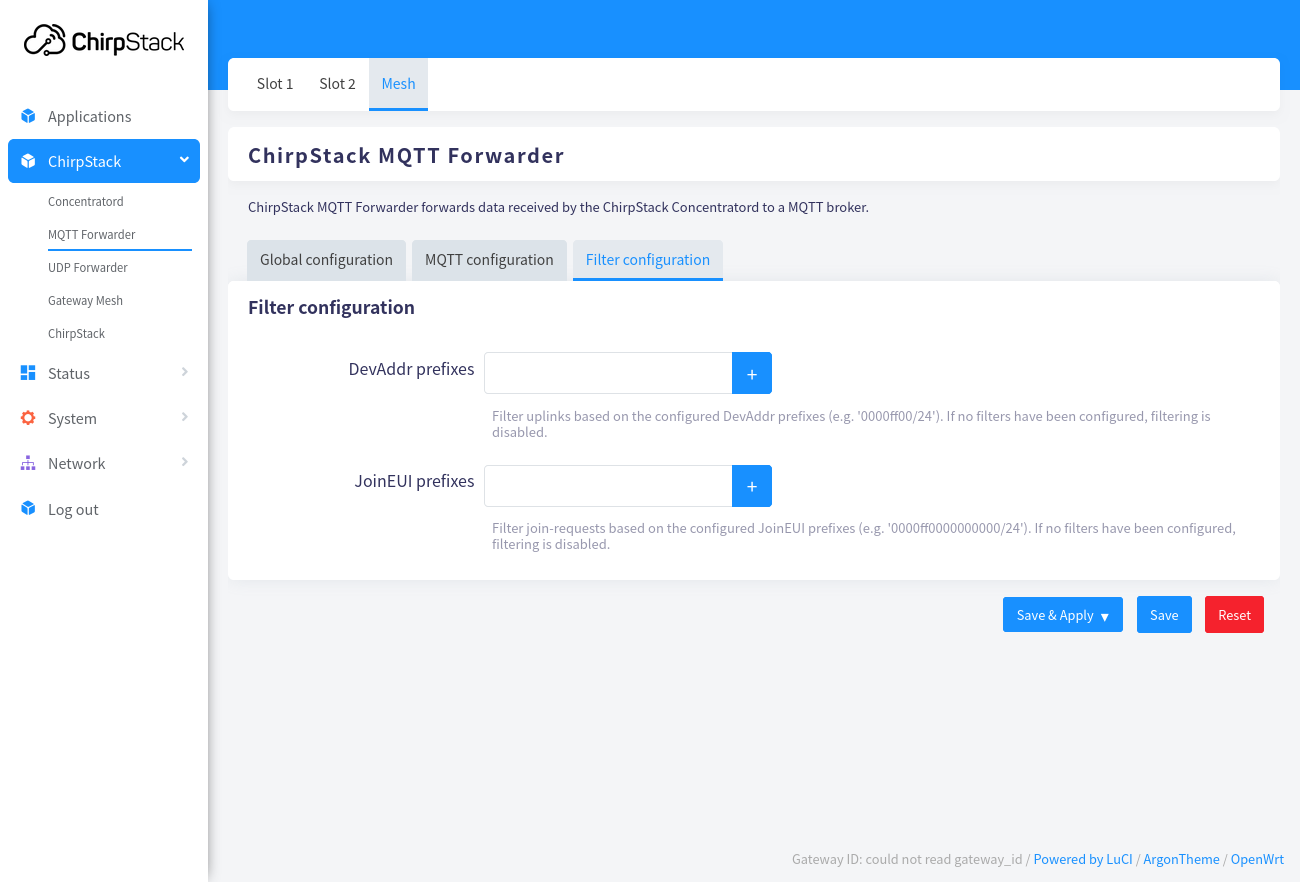The image size is (1300, 882).
Task: Click the Gateway ID footer text
Action: coord(907,859)
